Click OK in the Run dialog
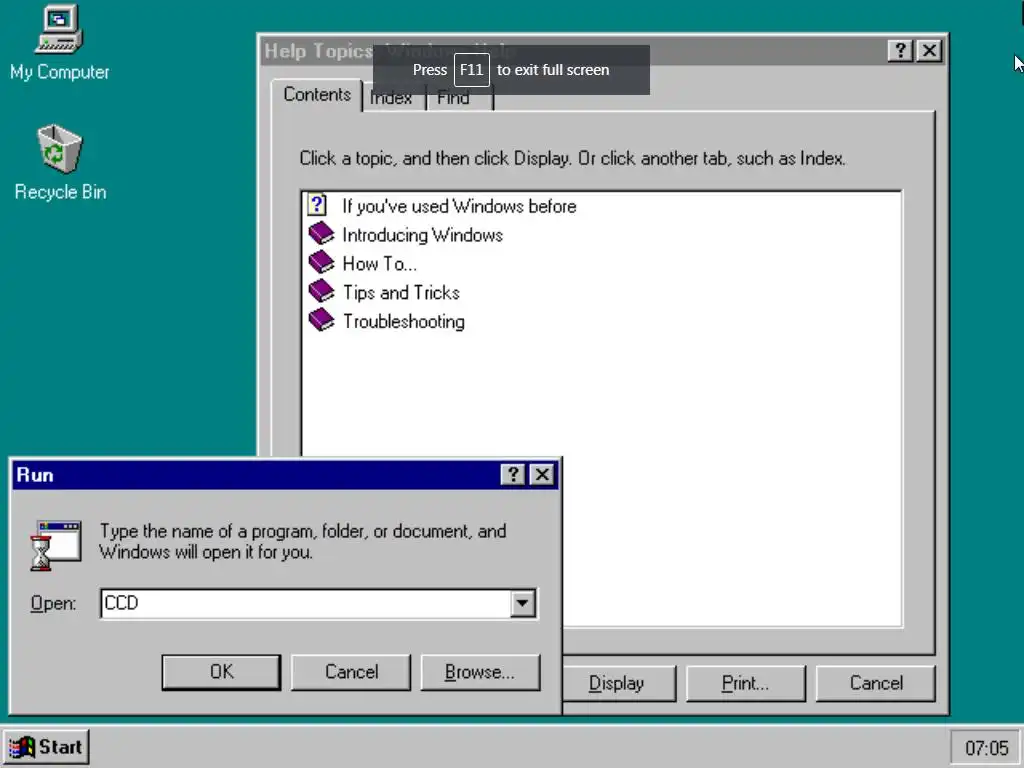This screenshot has height=768, width=1024. pos(221,671)
